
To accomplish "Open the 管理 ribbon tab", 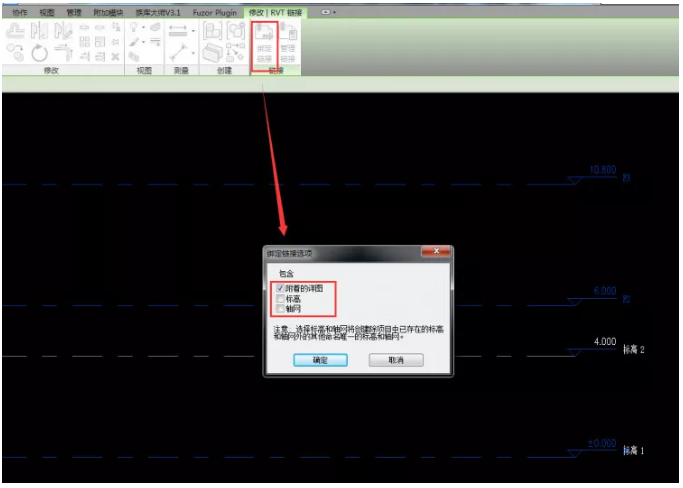I will pos(74,13).
